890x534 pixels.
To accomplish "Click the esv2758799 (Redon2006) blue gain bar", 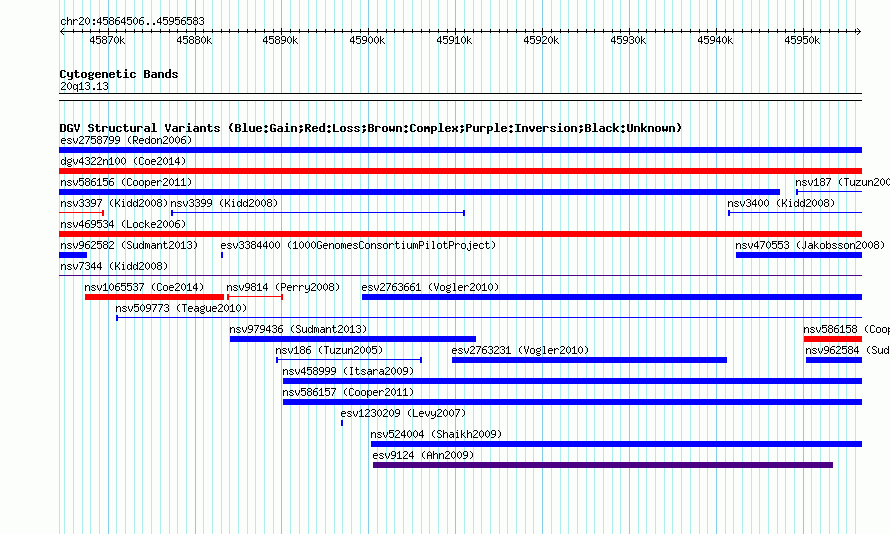I will point(460,150).
